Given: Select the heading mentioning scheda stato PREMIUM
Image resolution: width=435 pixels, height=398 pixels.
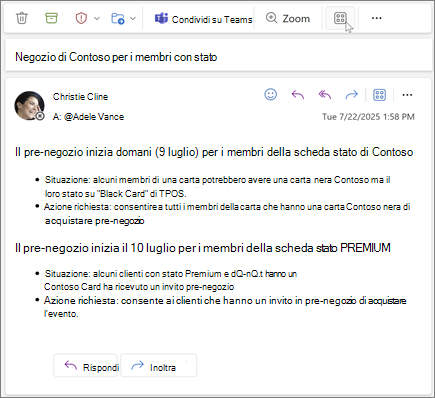Looking at the screenshot, I should 203,248.
